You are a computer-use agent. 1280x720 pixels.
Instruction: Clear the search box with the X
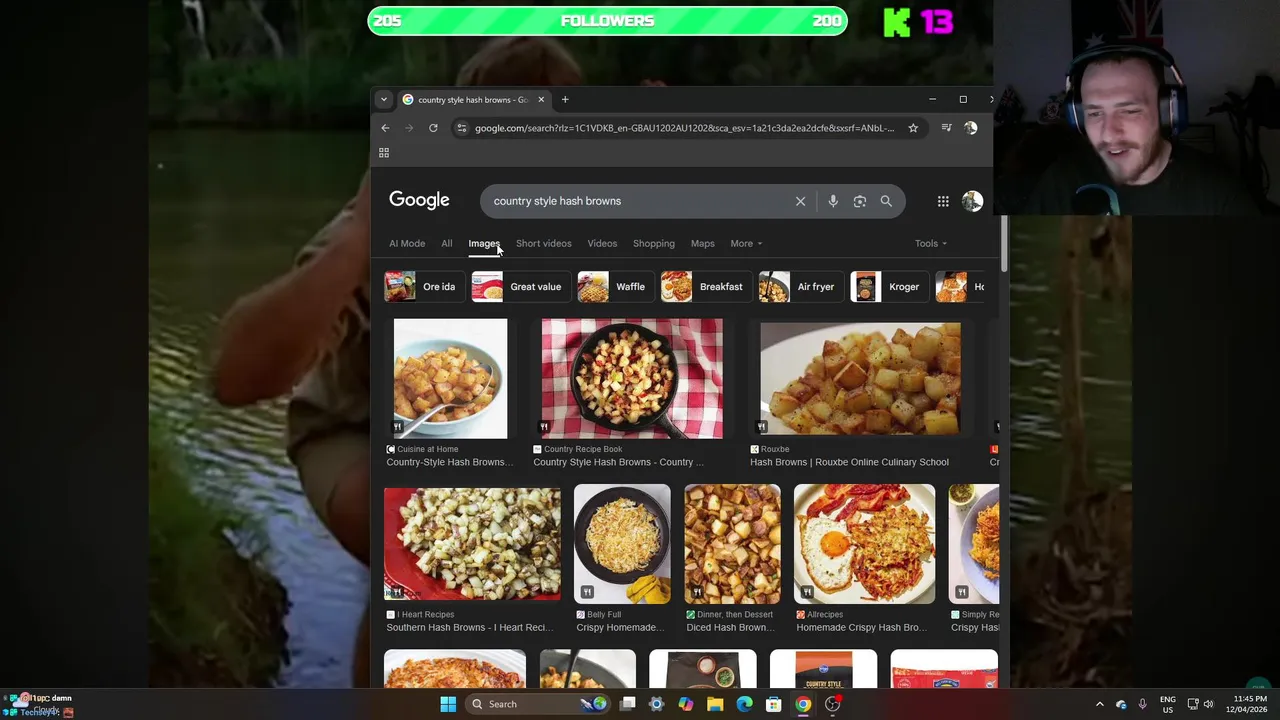coord(800,201)
